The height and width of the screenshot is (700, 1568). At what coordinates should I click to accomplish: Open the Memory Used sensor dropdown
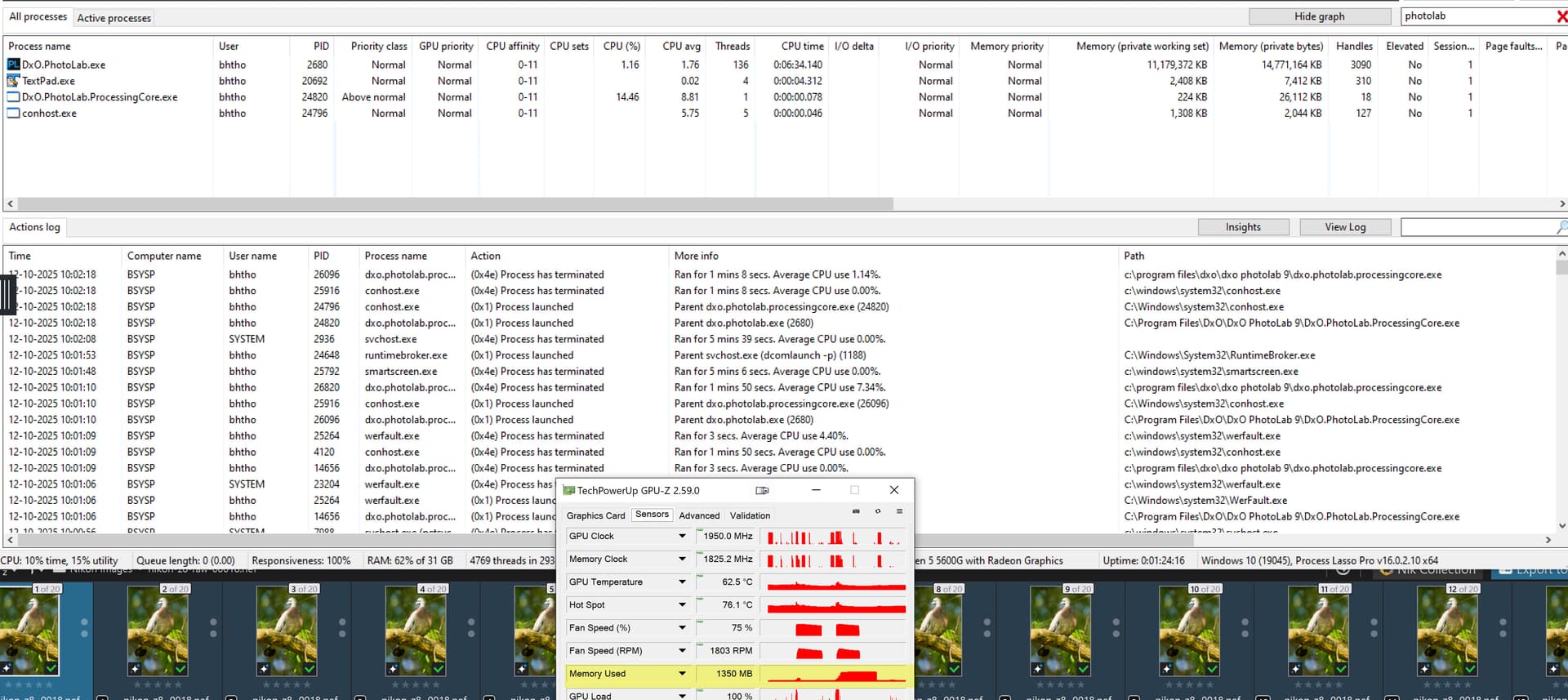682,674
